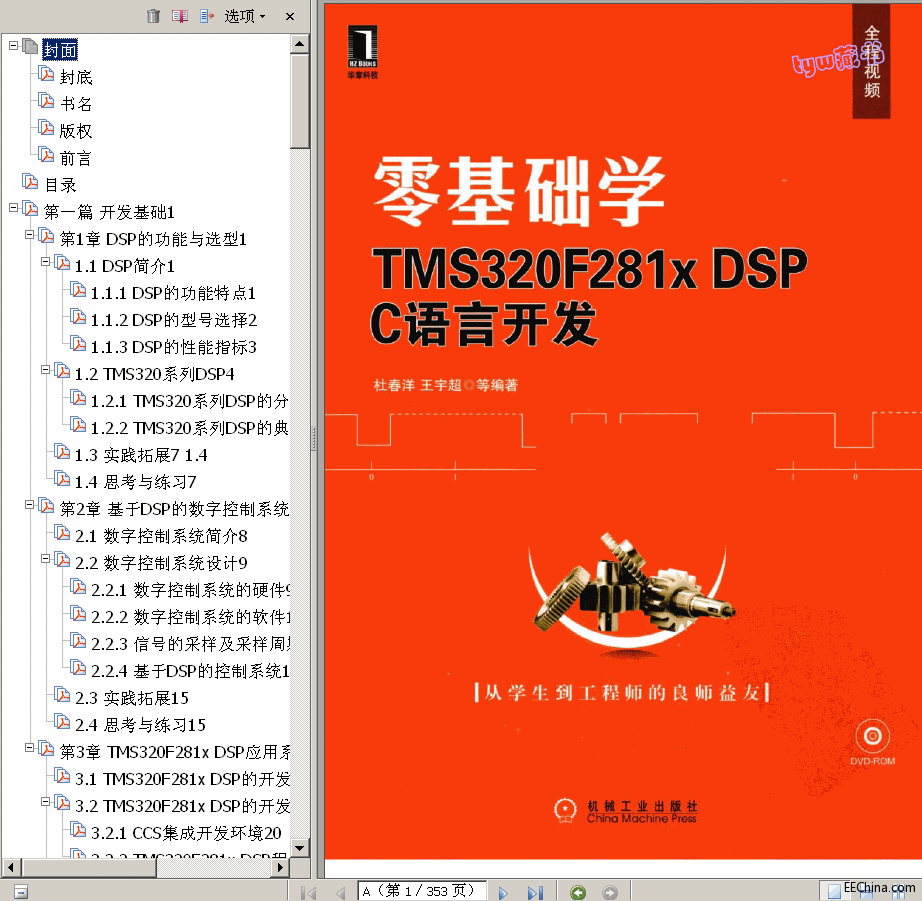Open 2.2.4 基于DSP的控制系统 entry

pos(190,671)
